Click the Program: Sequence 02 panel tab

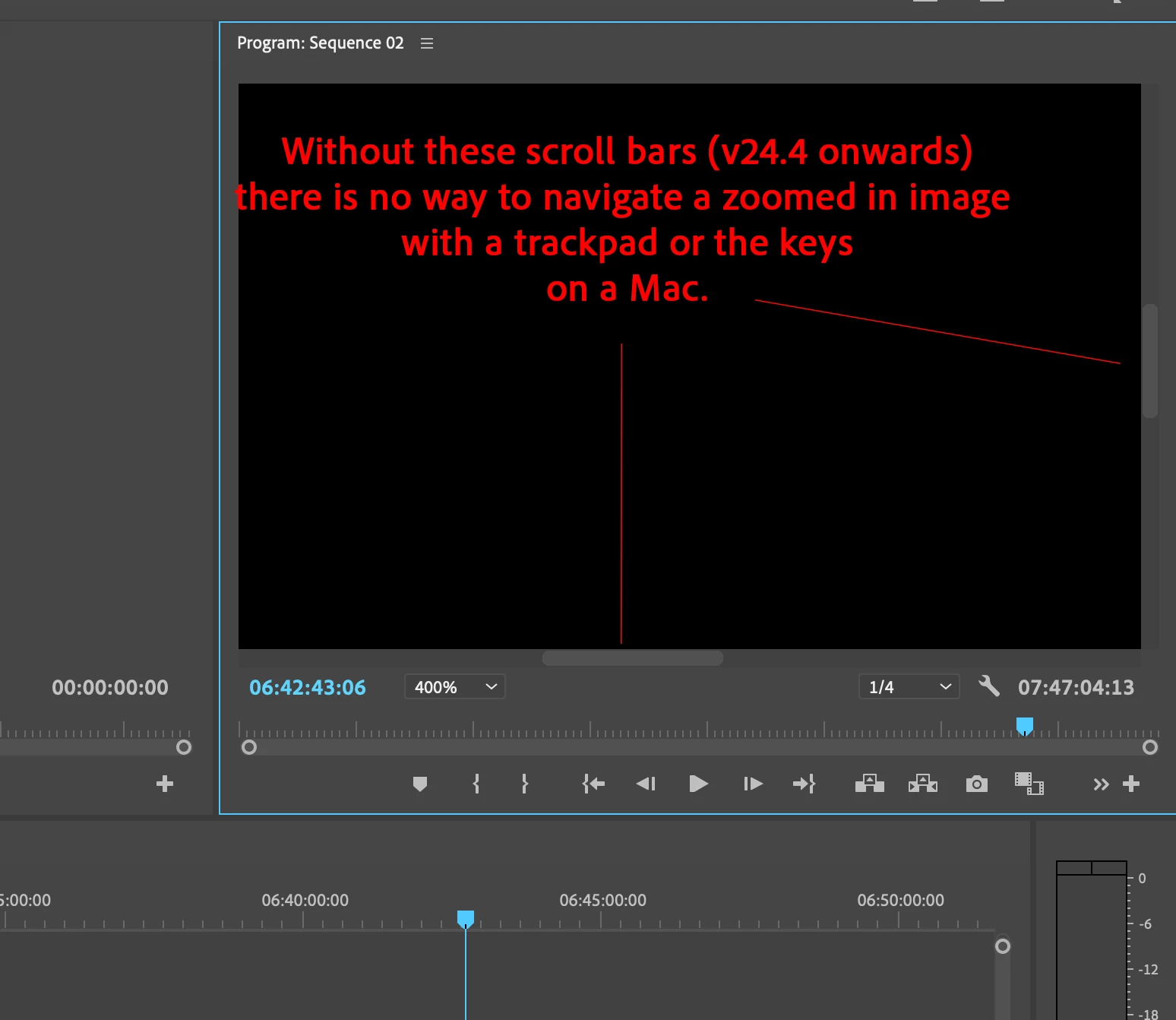coord(321,43)
